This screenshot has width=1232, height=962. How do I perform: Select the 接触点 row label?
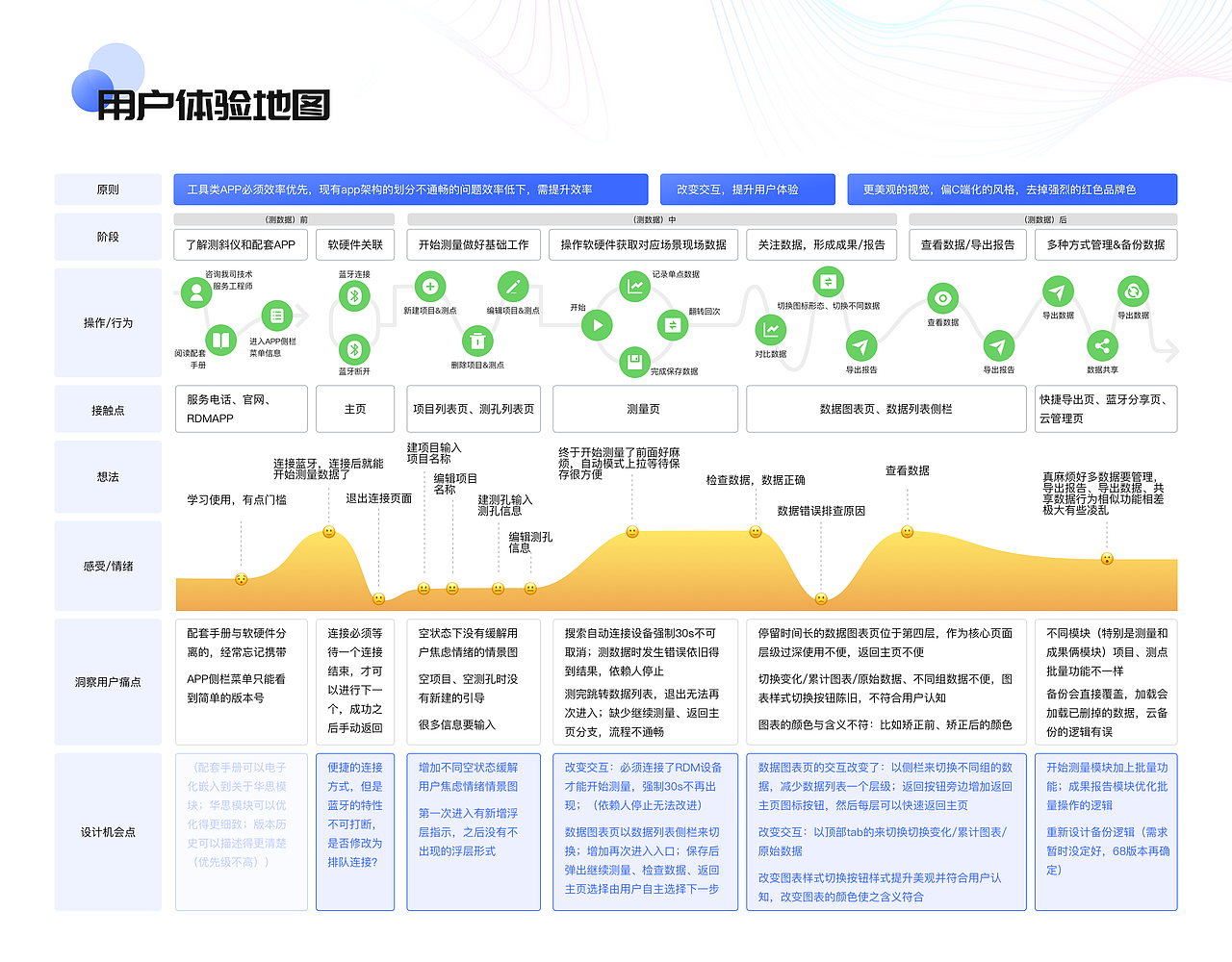pyautogui.click(x=108, y=410)
